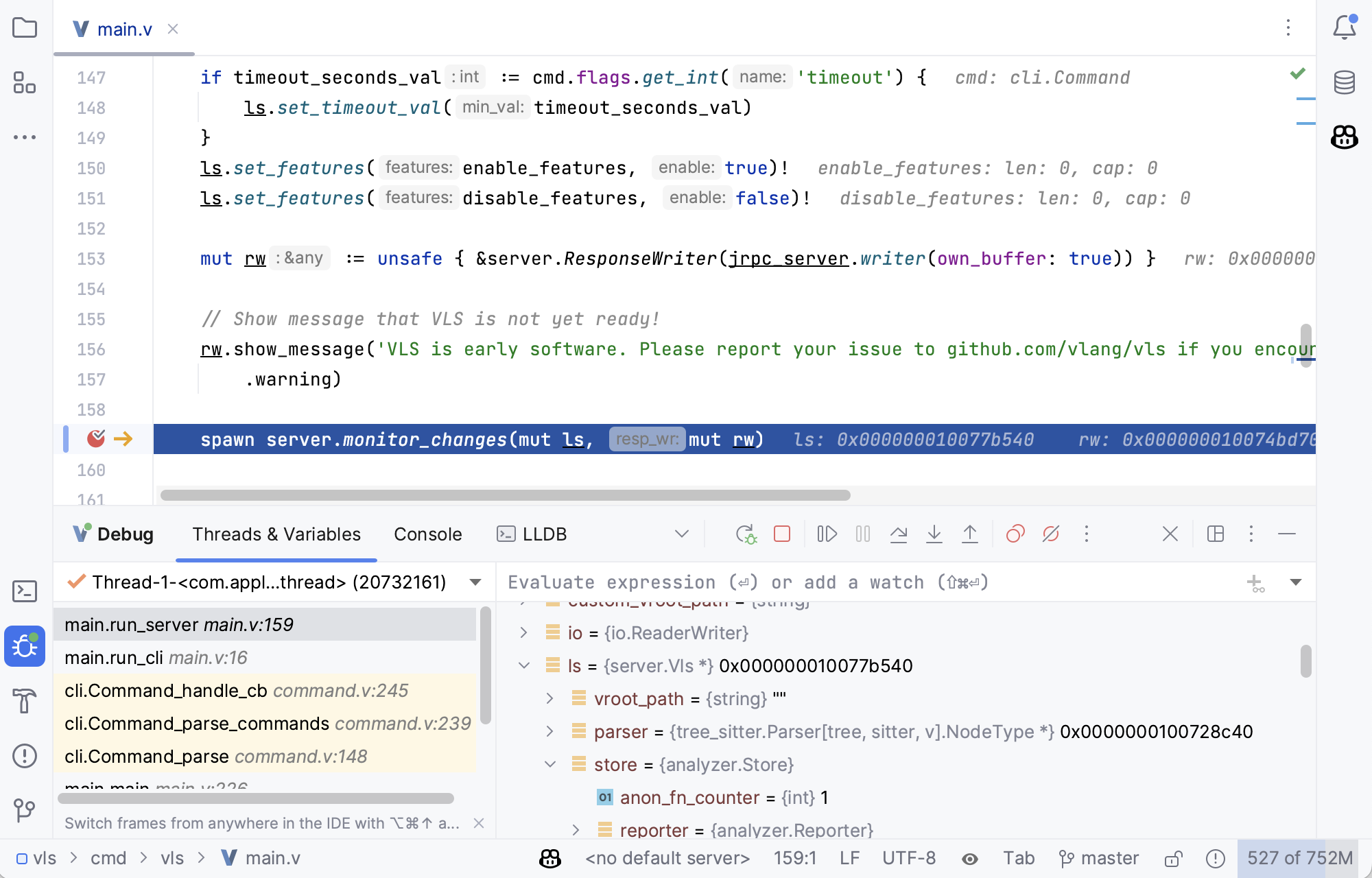Switch to the Console tab

(x=427, y=534)
